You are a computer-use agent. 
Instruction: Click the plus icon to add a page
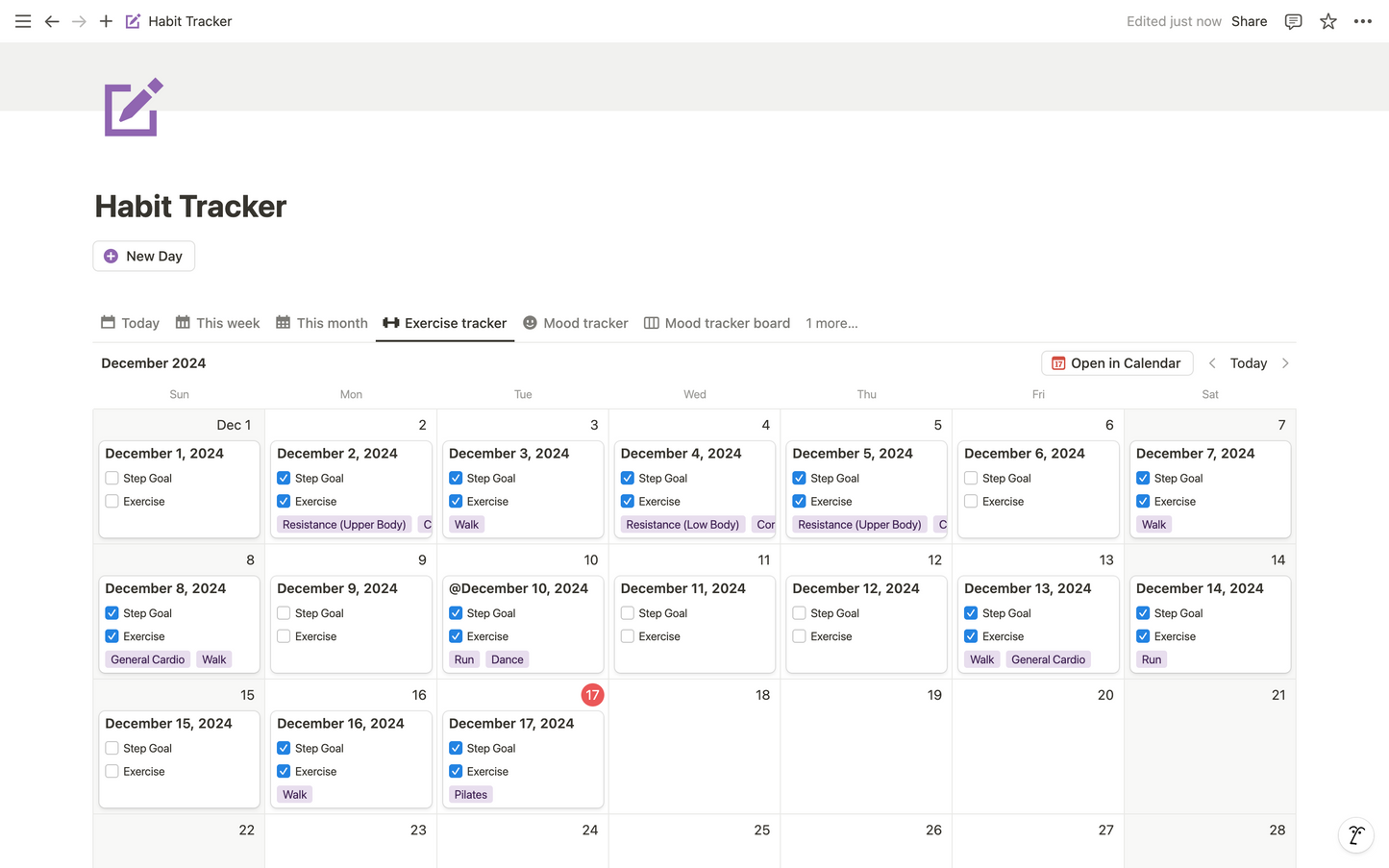(106, 21)
